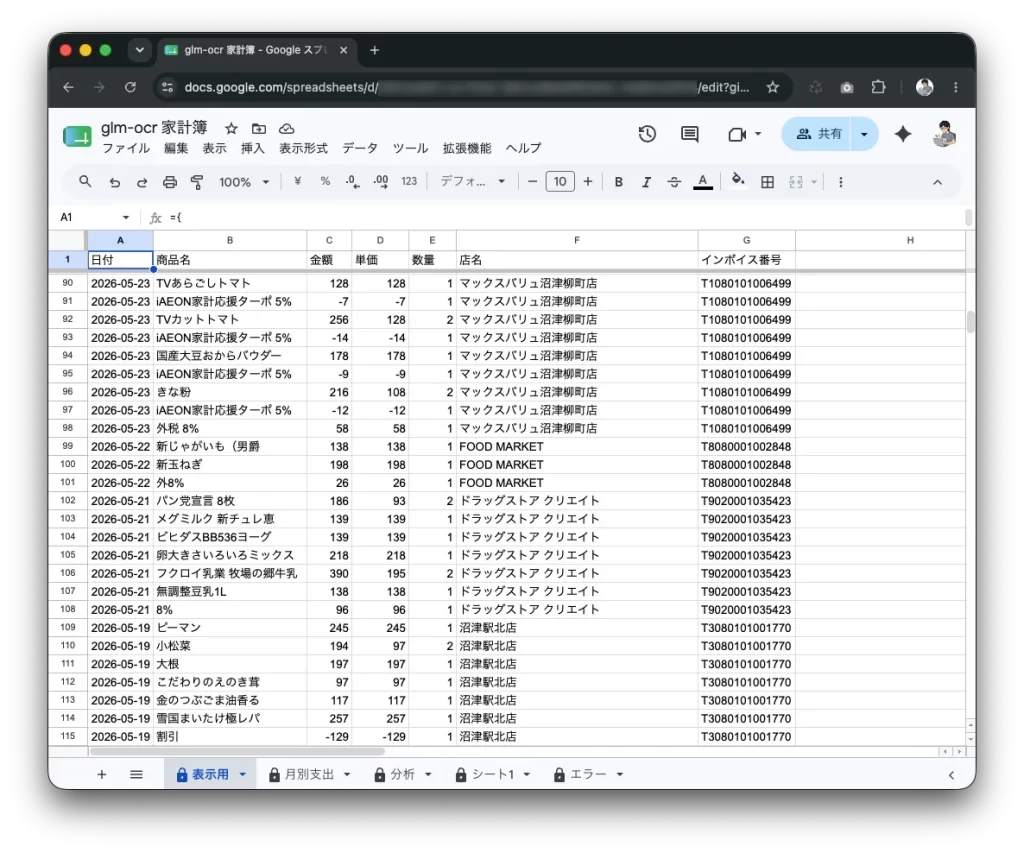Open the 表示形式 menu
This screenshot has height=853, width=1024.
[x=304, y=148]
